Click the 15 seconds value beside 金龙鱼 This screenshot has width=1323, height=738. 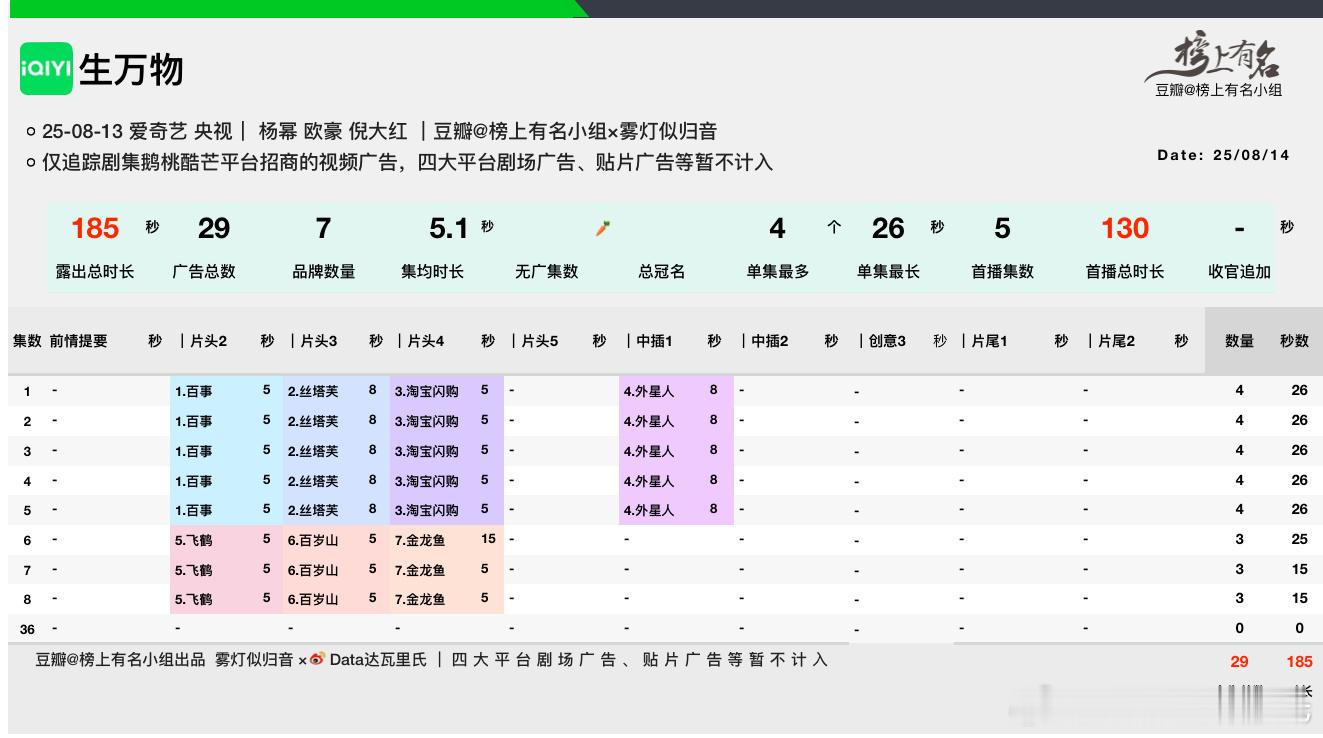click(x=488, y=539)
